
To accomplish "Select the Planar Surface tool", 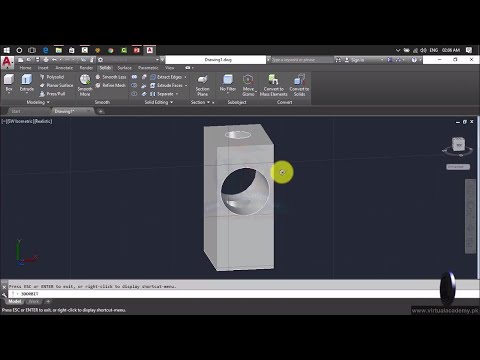I will (x=56, y=85).
